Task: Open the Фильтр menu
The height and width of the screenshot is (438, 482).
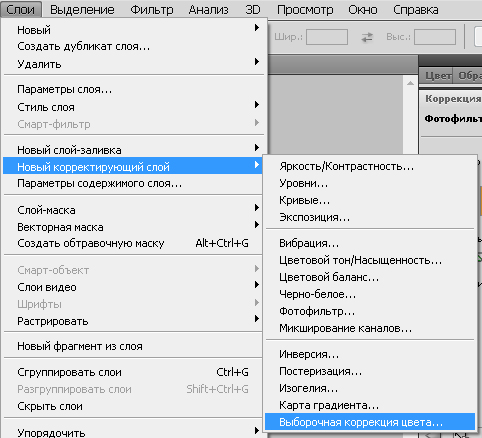Action: coord(152,10)
